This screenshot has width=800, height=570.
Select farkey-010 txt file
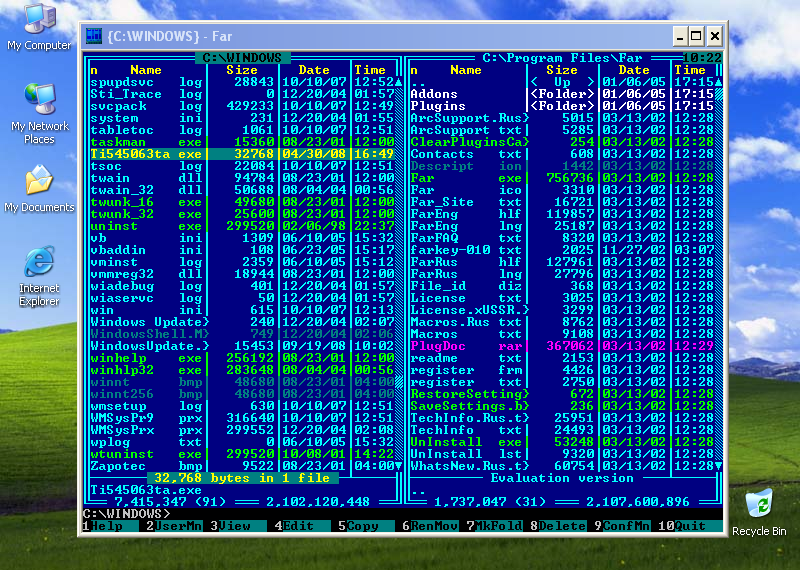pos(562,250)
